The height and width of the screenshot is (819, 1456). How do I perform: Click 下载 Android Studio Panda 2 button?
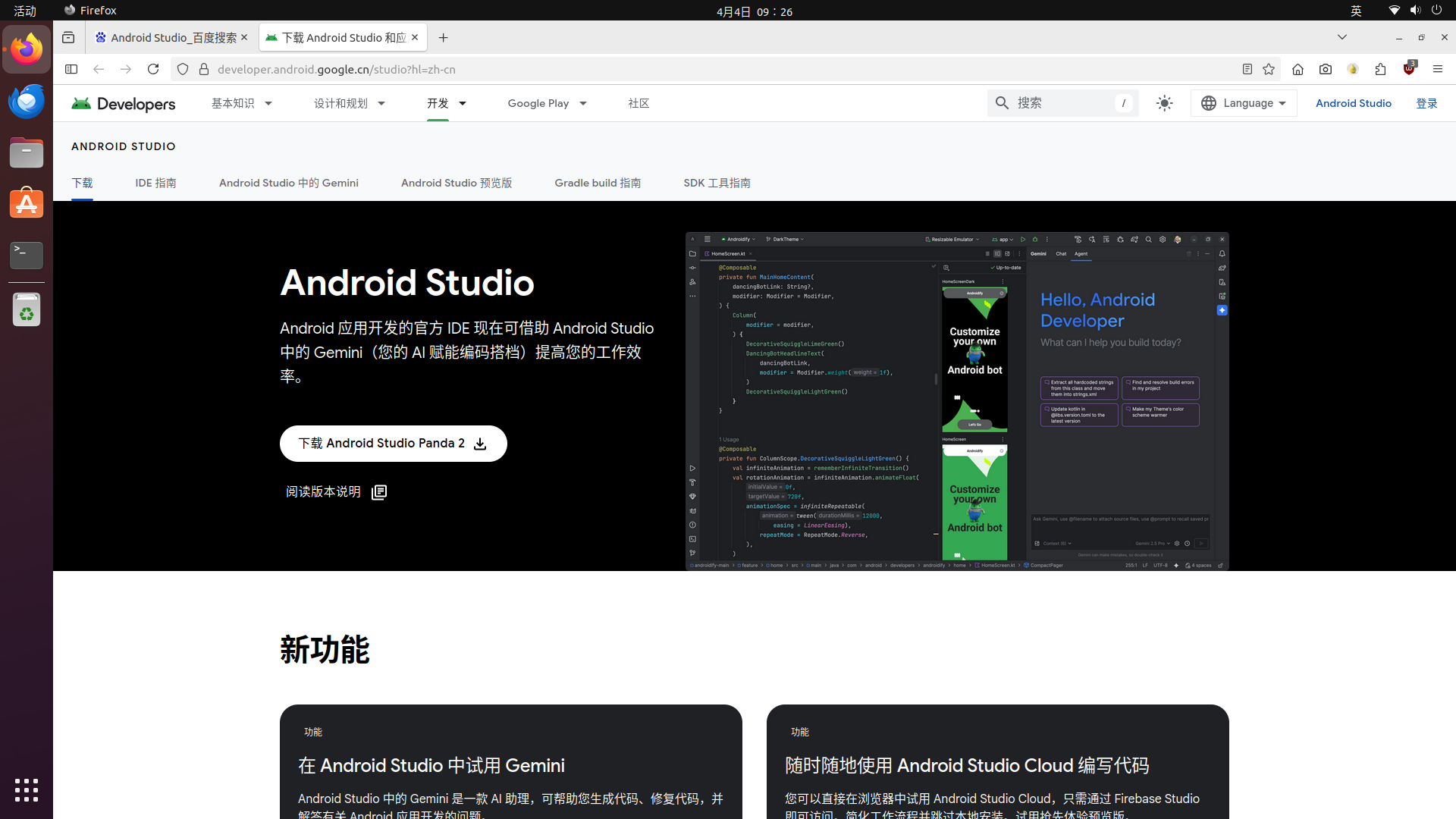click(393, 444)
